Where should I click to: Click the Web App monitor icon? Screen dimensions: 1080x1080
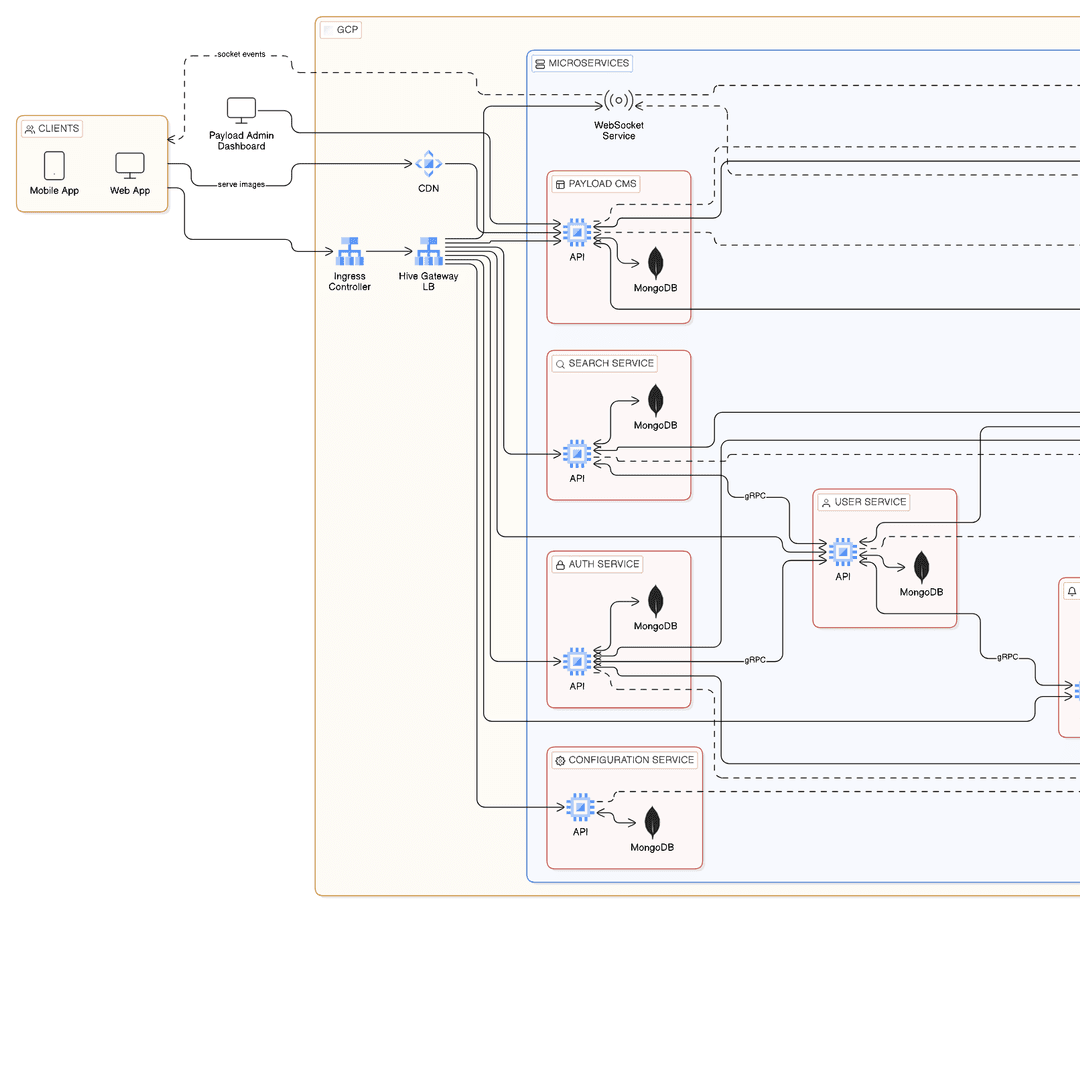coord(130,165)
